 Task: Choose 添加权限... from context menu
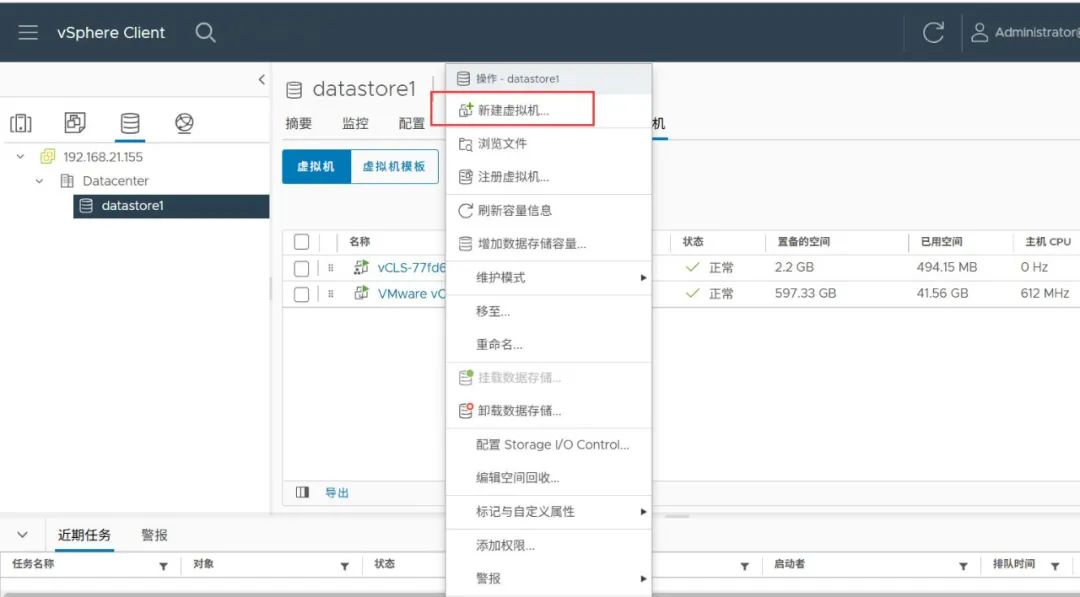[x=548, y=545]
